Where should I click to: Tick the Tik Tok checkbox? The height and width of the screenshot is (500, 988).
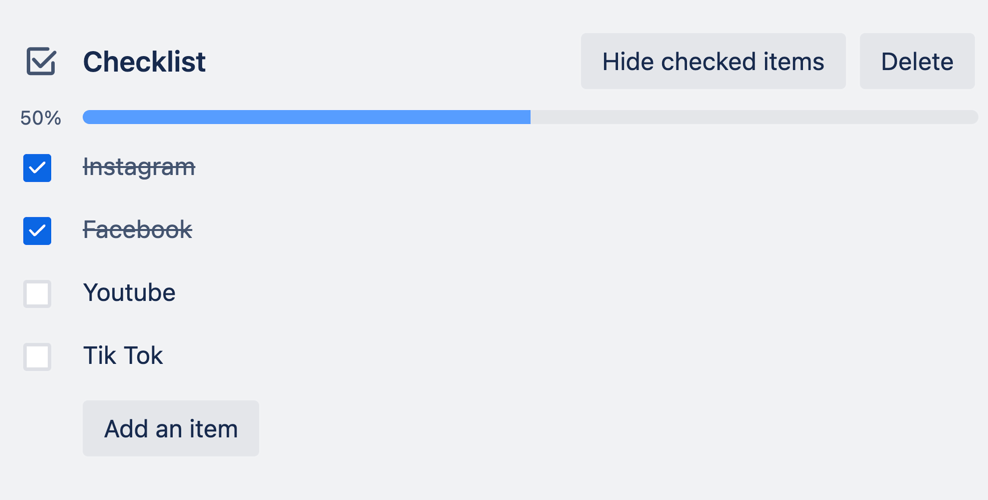point(37,357)
